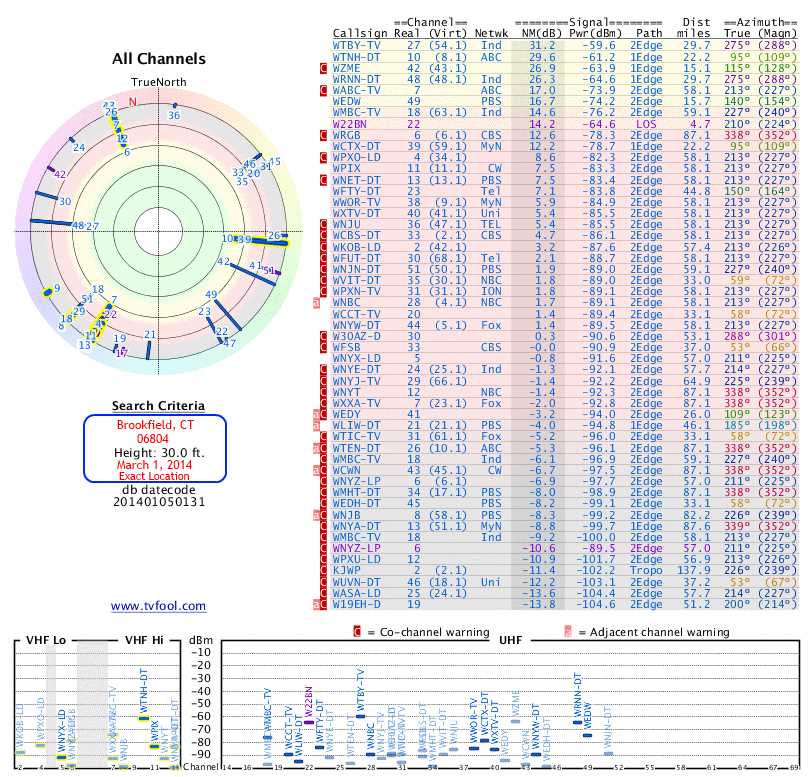Select the WTBY-TV callsign in the table
Image resolution: width=811 pixels, height=777 pixels.
pos(355,46)
